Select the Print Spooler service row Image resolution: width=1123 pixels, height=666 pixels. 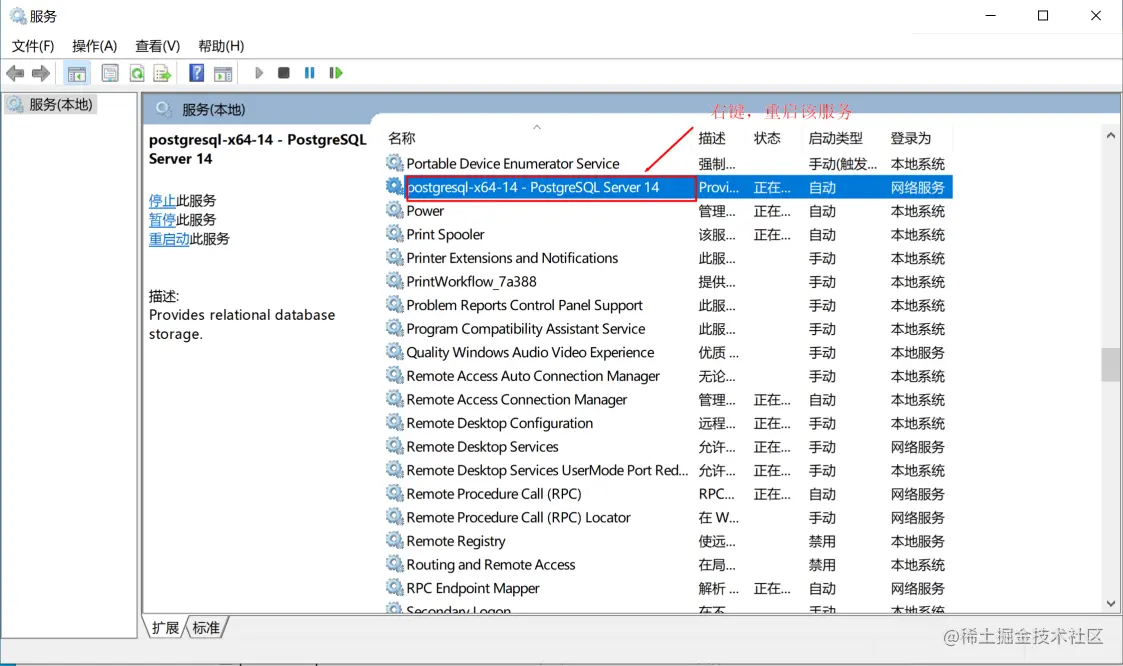tap(669, 235)
